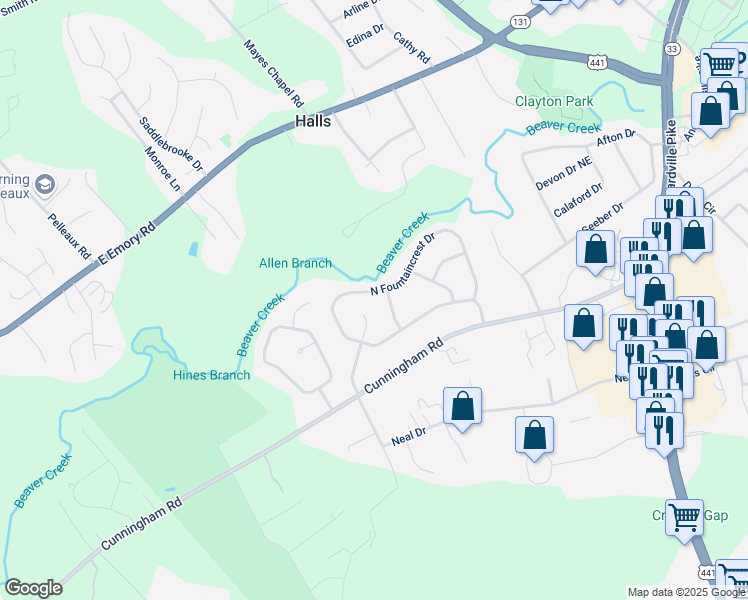Select the Monroe Ln street label
This screenshot has height=600, width=748.
coord(163,169)
